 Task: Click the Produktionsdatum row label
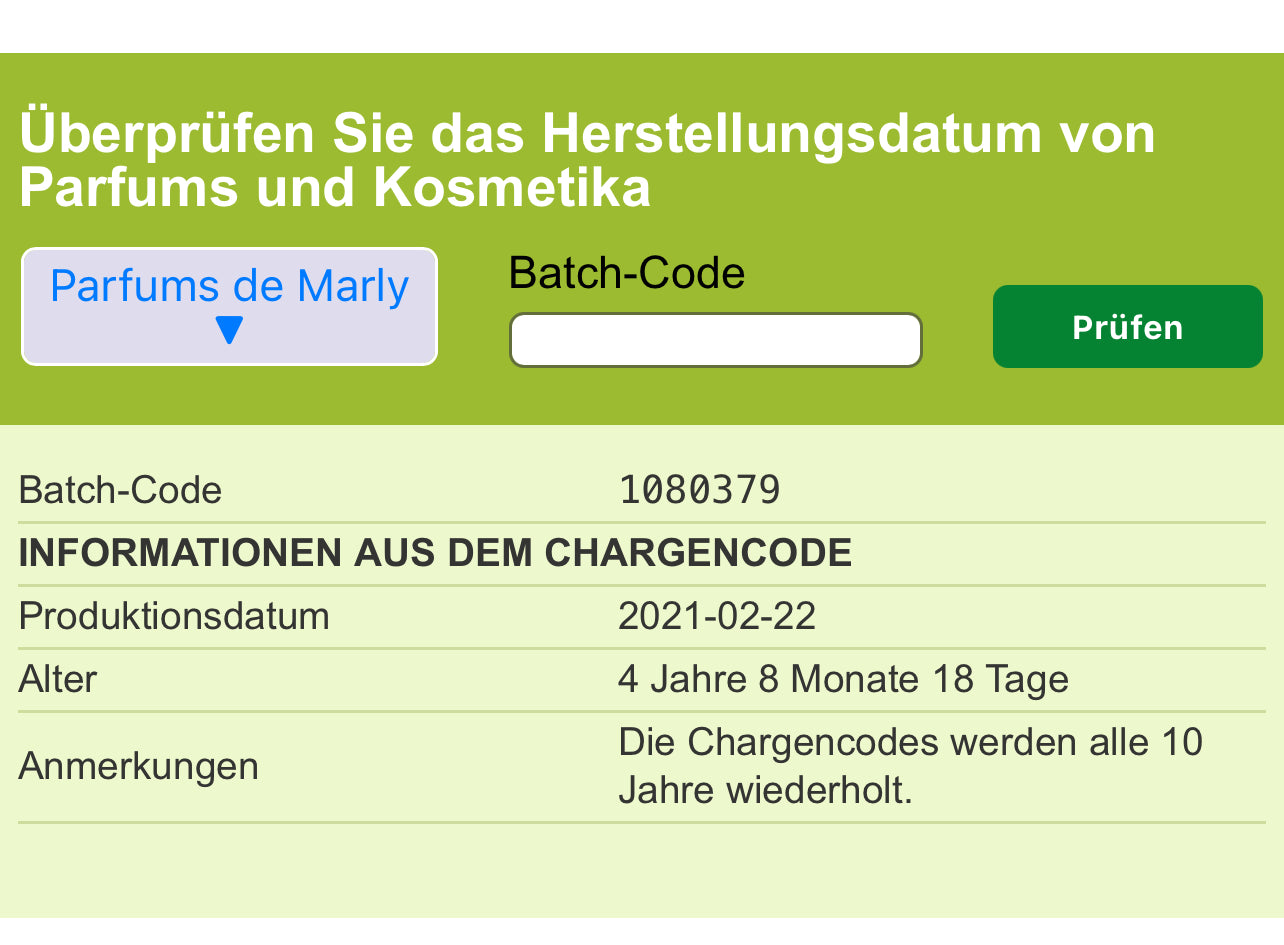click(173, 616)
